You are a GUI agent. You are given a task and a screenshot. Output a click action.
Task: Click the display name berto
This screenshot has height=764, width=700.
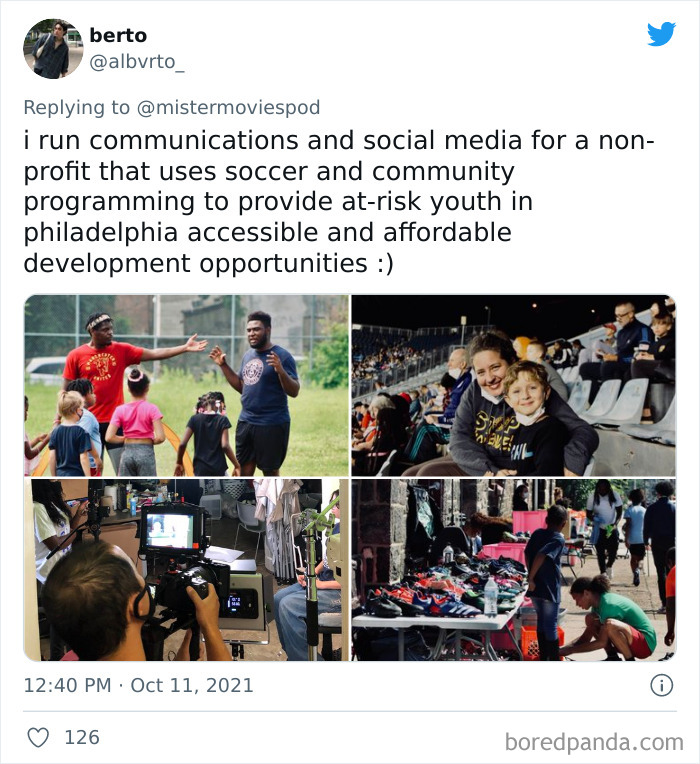point(118,35)
